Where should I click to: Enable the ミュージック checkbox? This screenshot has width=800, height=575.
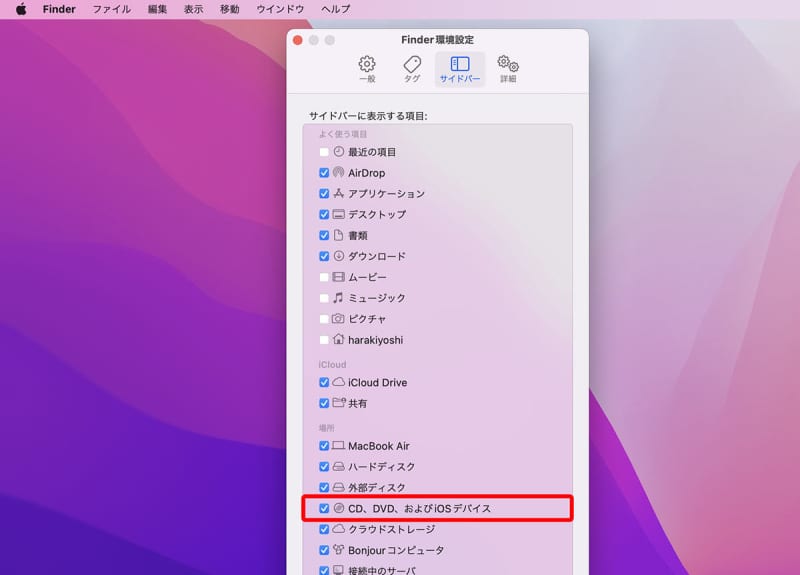(324, 298)
